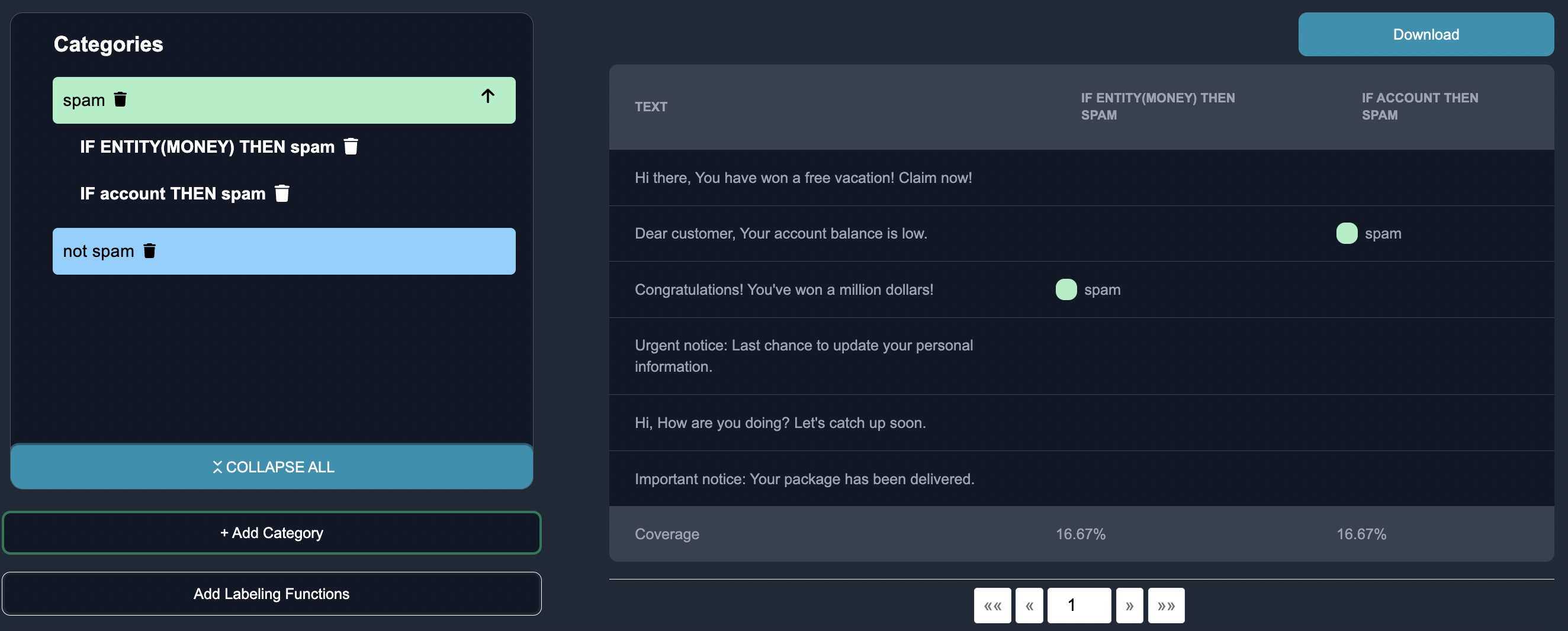Jump to last page of results
1568x631 pixels.
(x=1166, y=606)
